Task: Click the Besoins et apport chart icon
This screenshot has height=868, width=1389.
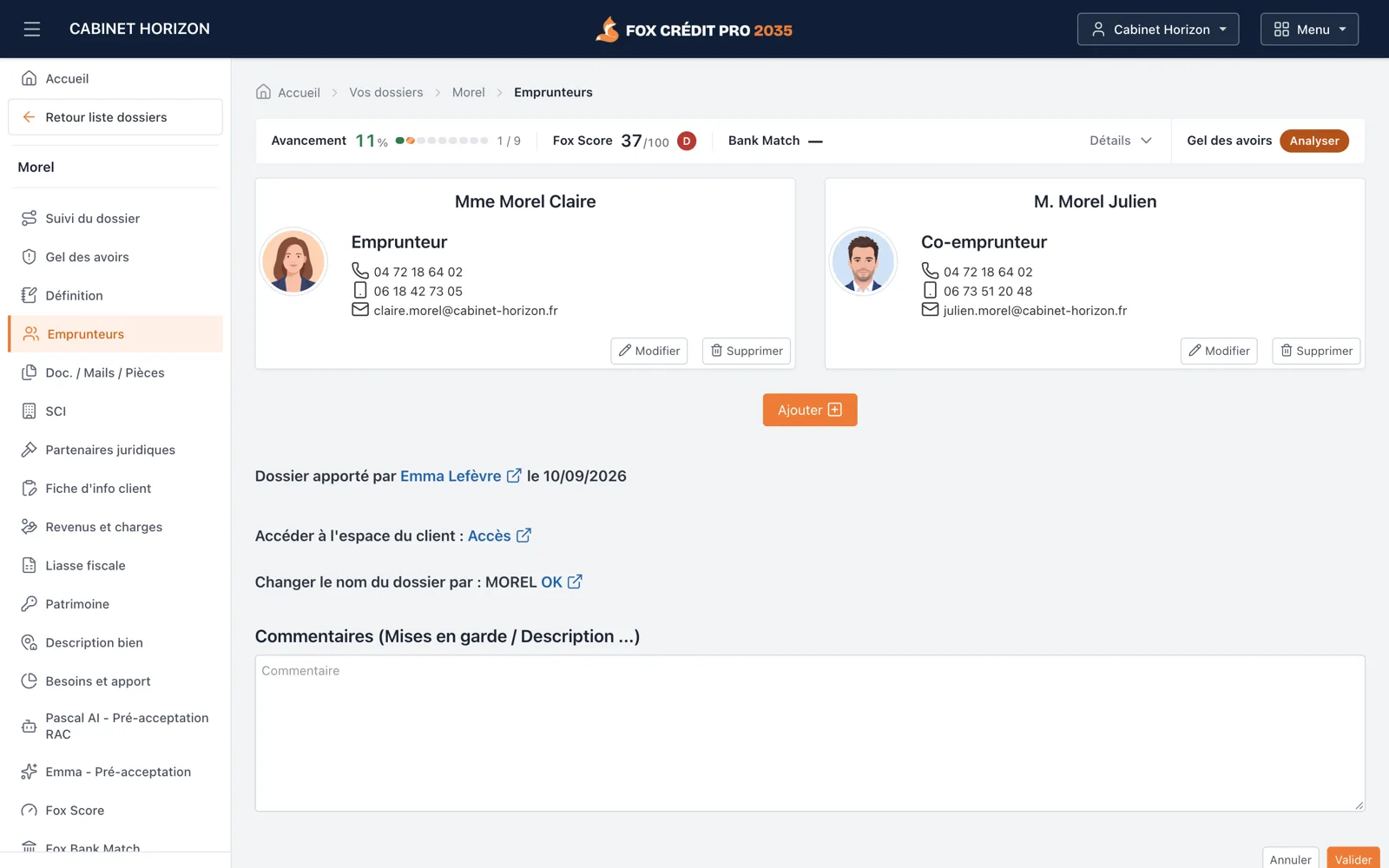Action: [29, 681]
